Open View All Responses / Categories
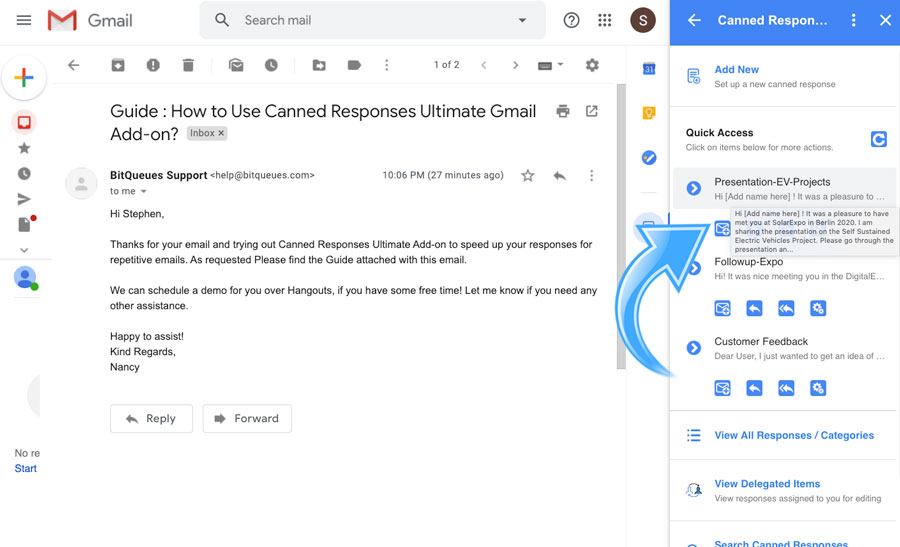The height and width of the screenshot is (547, 900). 793,435
